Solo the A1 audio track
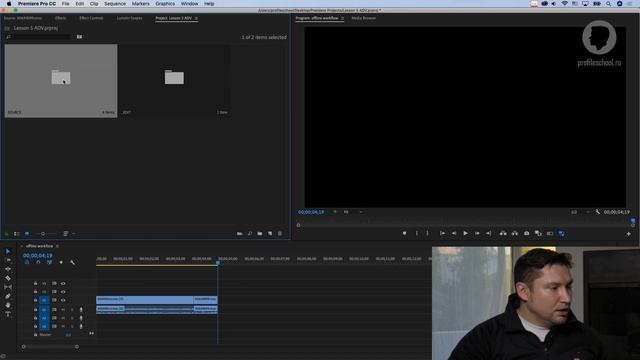The image size is (640, 360). pos(72,310)
